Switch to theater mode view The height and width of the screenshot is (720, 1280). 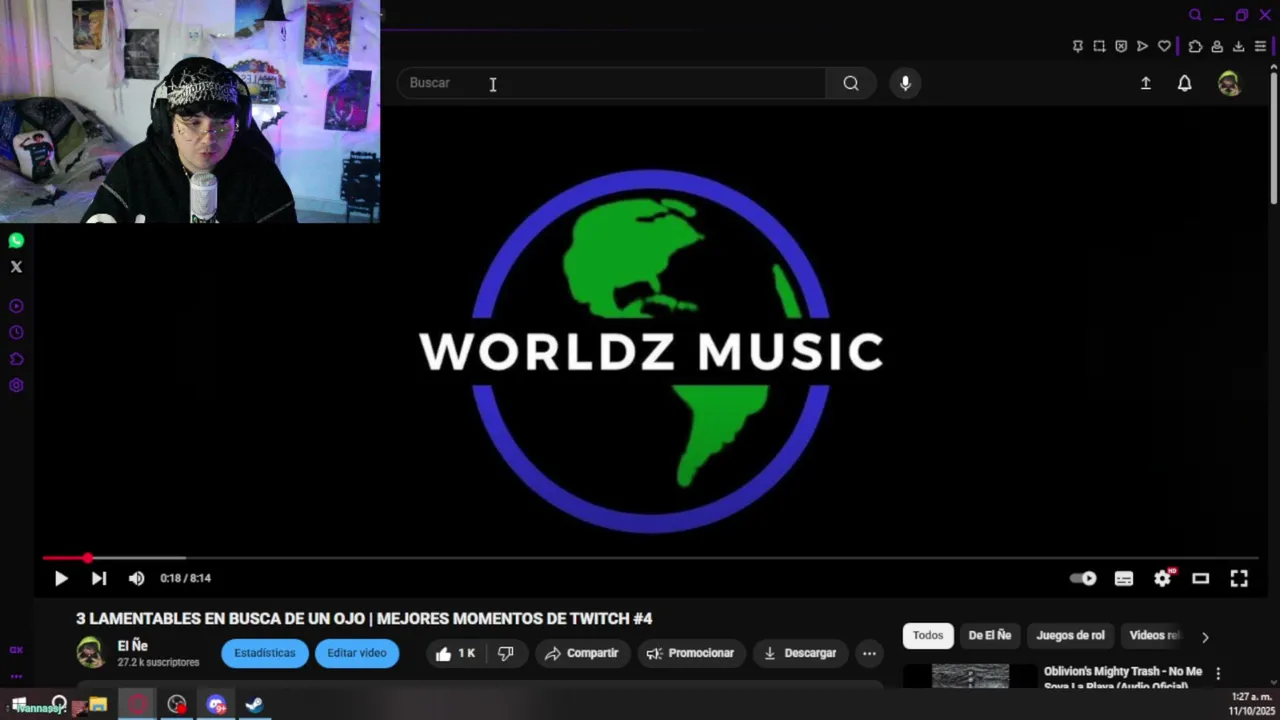(1201, 578)
